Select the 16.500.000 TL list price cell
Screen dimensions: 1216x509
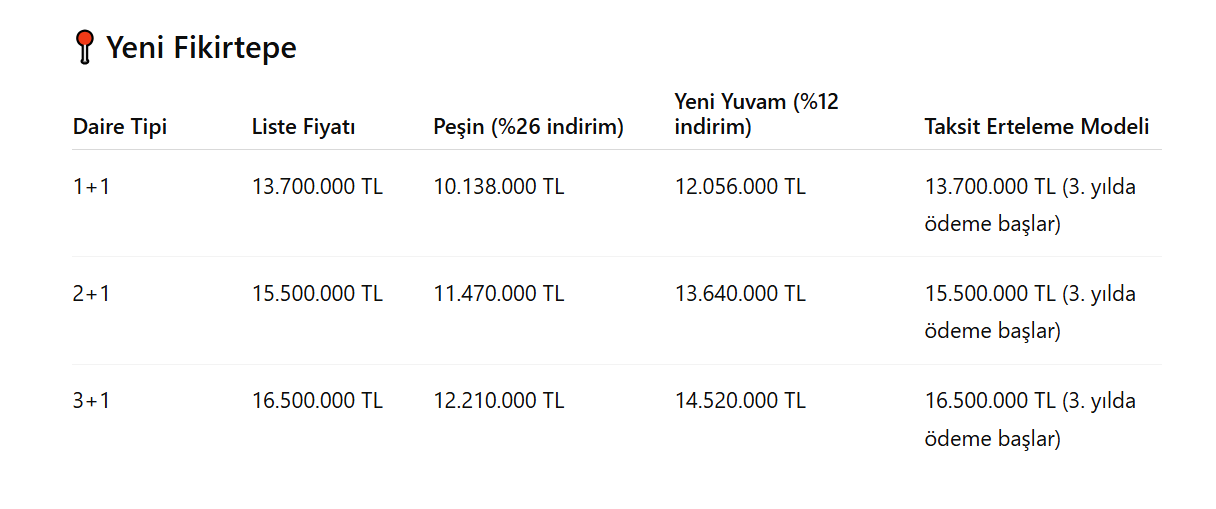pos(317,401)
